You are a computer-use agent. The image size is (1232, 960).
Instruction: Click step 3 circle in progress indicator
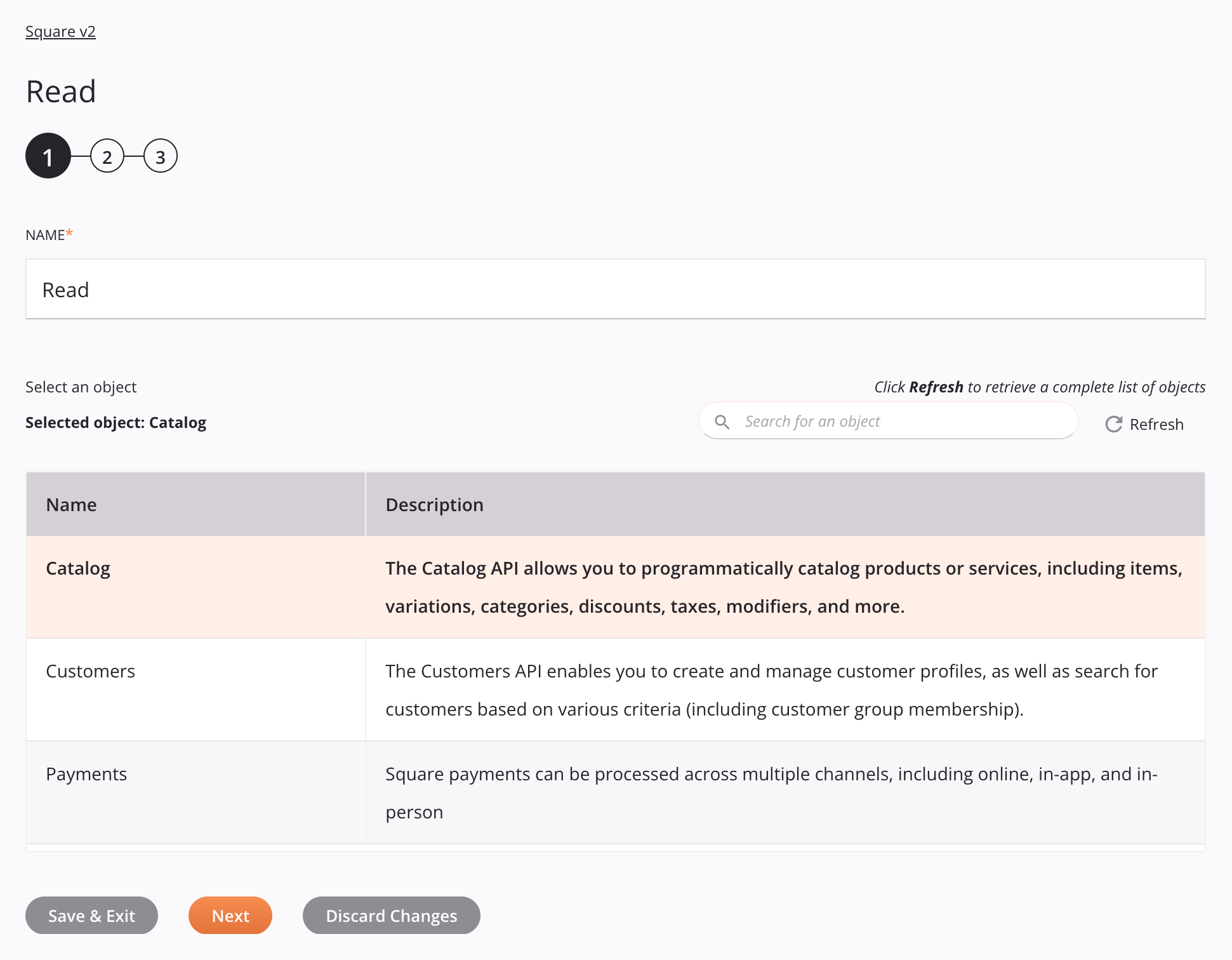click(x=159, y=156)
